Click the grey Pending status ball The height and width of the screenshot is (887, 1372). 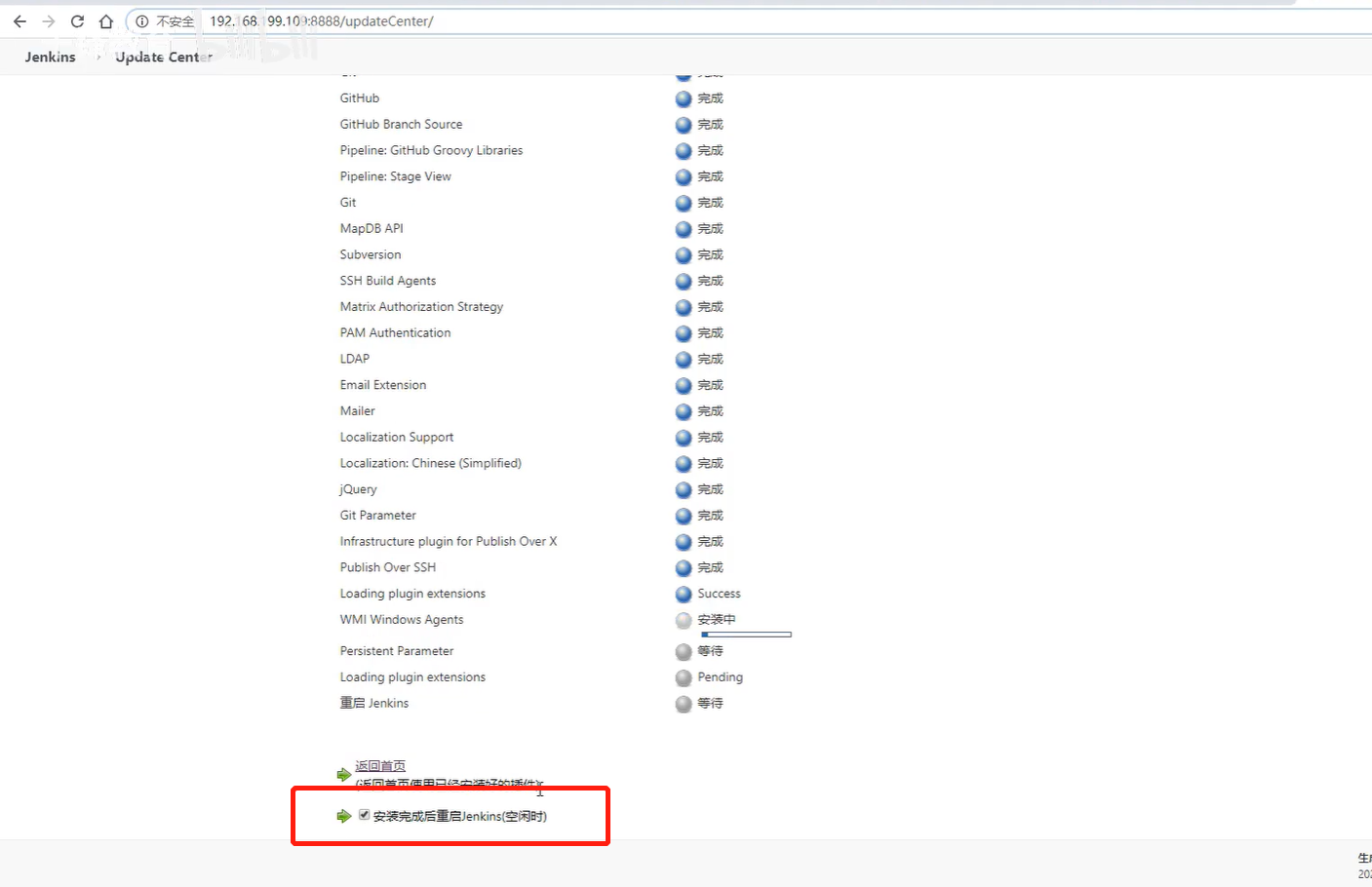[x=684, y=677]
